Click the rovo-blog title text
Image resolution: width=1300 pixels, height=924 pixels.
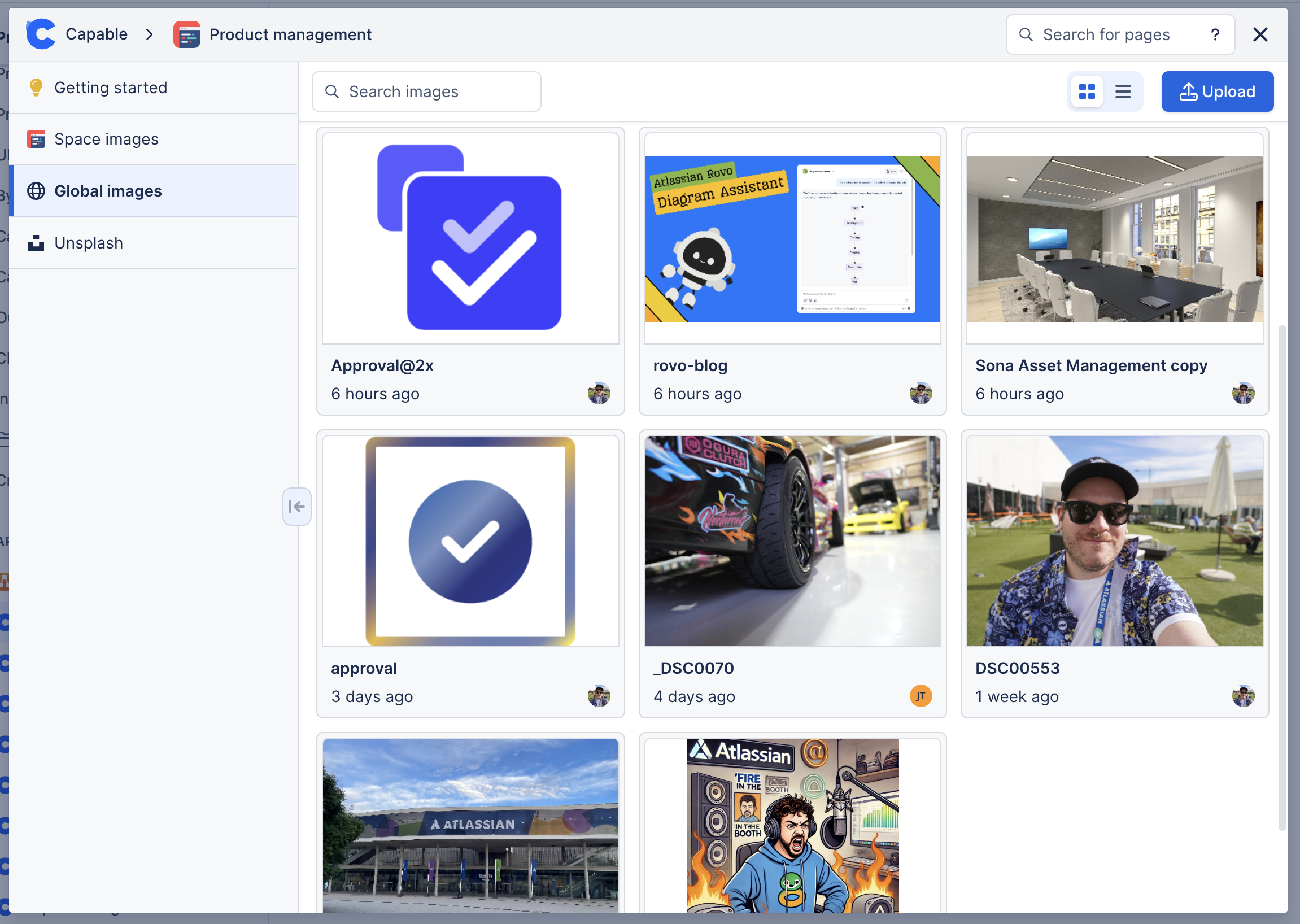[690, 365]
